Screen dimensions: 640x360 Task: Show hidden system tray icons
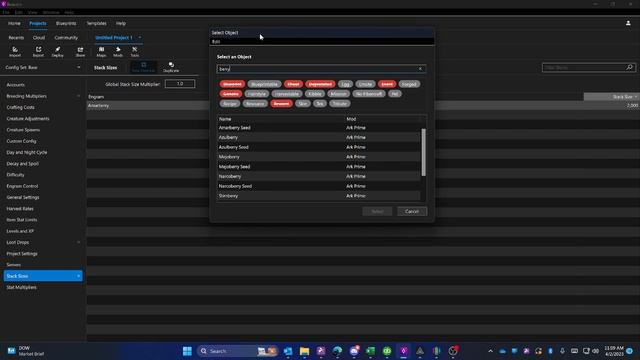coord(490,351)
